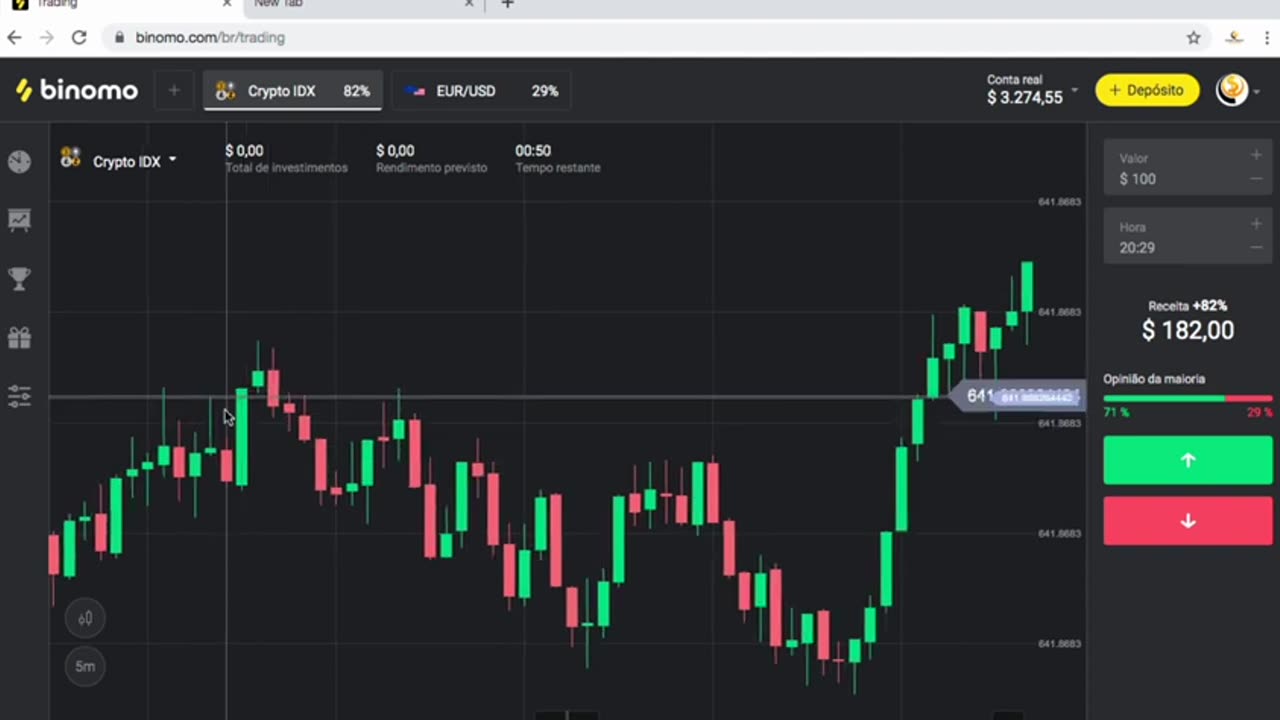Open the bonuses gift icon

point(19,338)
